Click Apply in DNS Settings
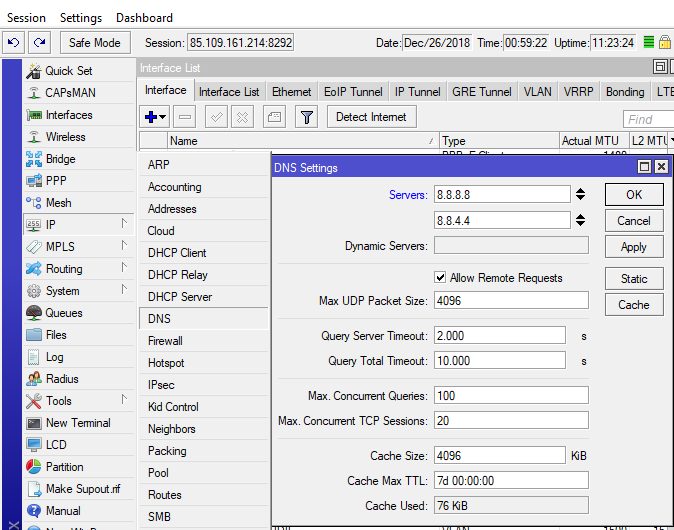 point(634,247)
